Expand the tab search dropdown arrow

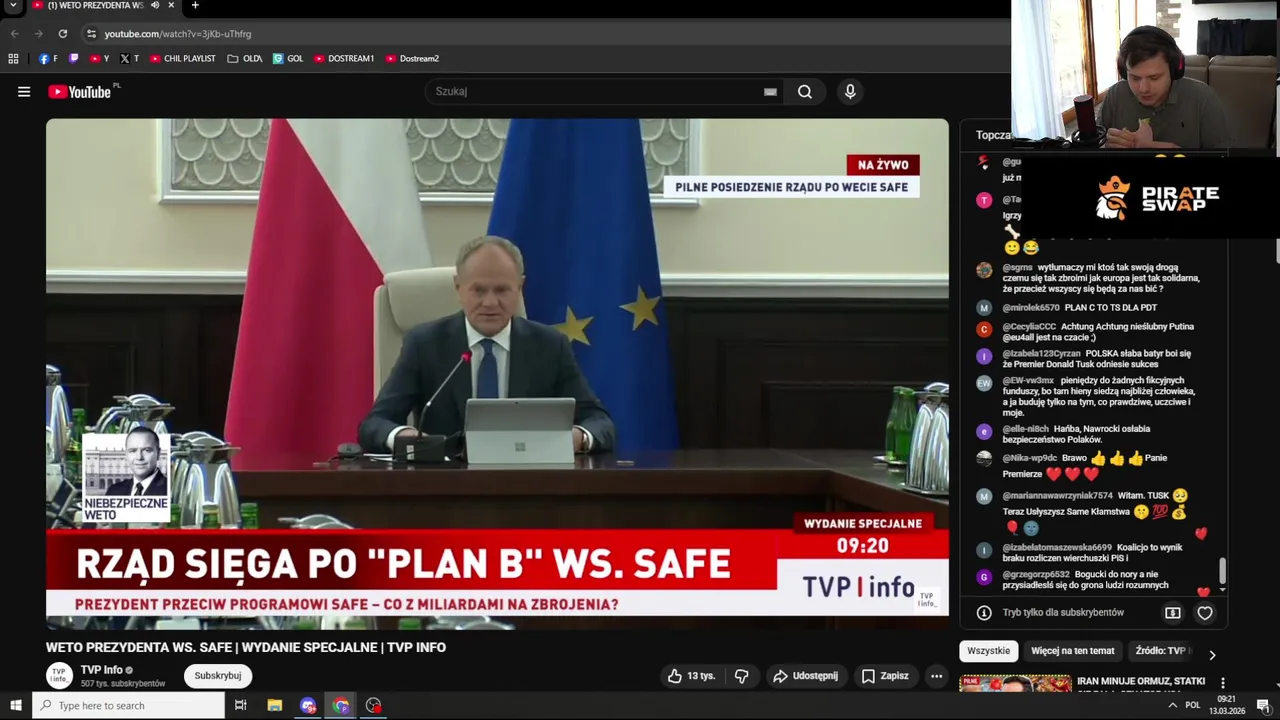13,6
